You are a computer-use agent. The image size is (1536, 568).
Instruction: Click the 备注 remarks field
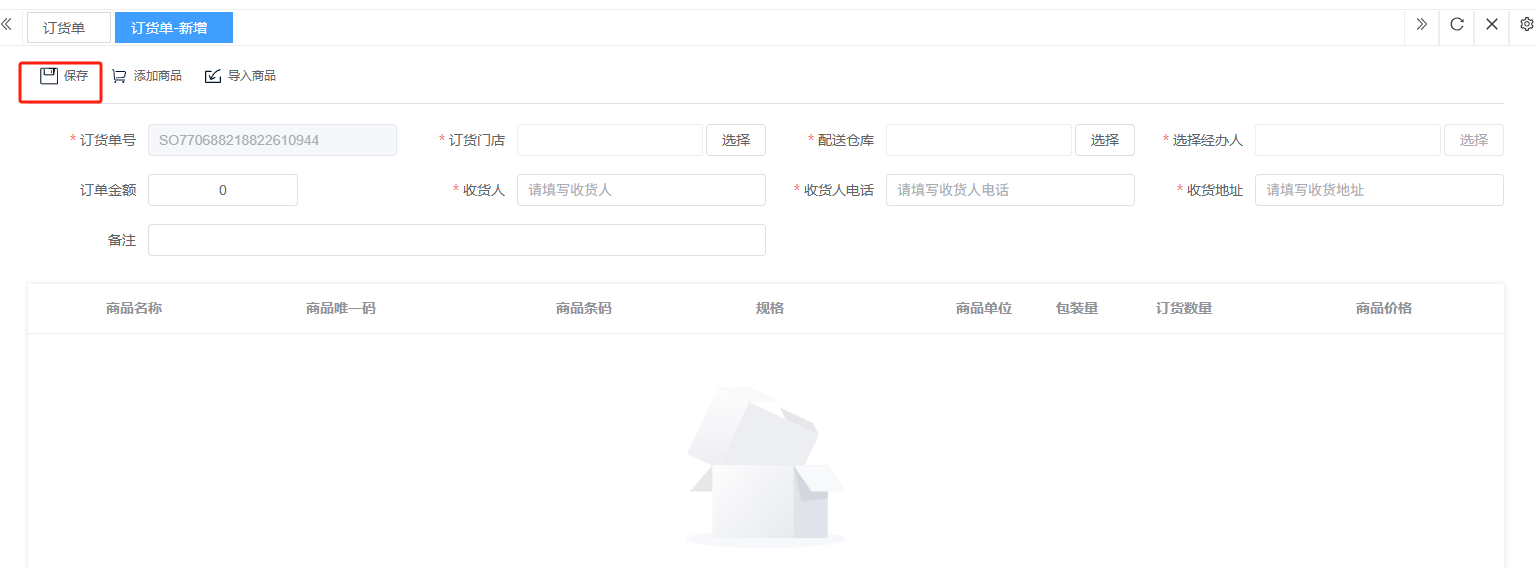click(456, 240)
